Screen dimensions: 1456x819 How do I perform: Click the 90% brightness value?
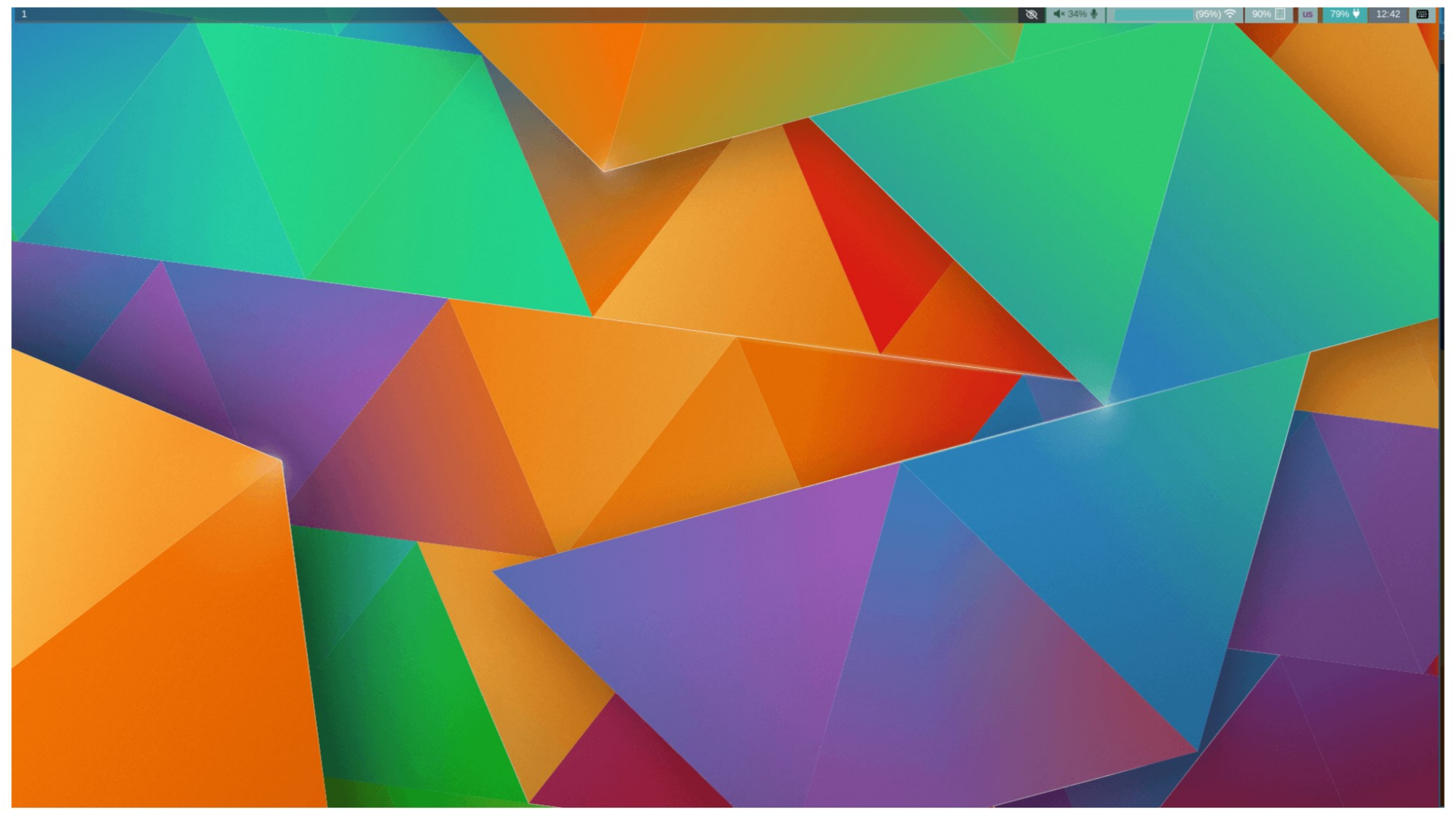coord(1261,14)
